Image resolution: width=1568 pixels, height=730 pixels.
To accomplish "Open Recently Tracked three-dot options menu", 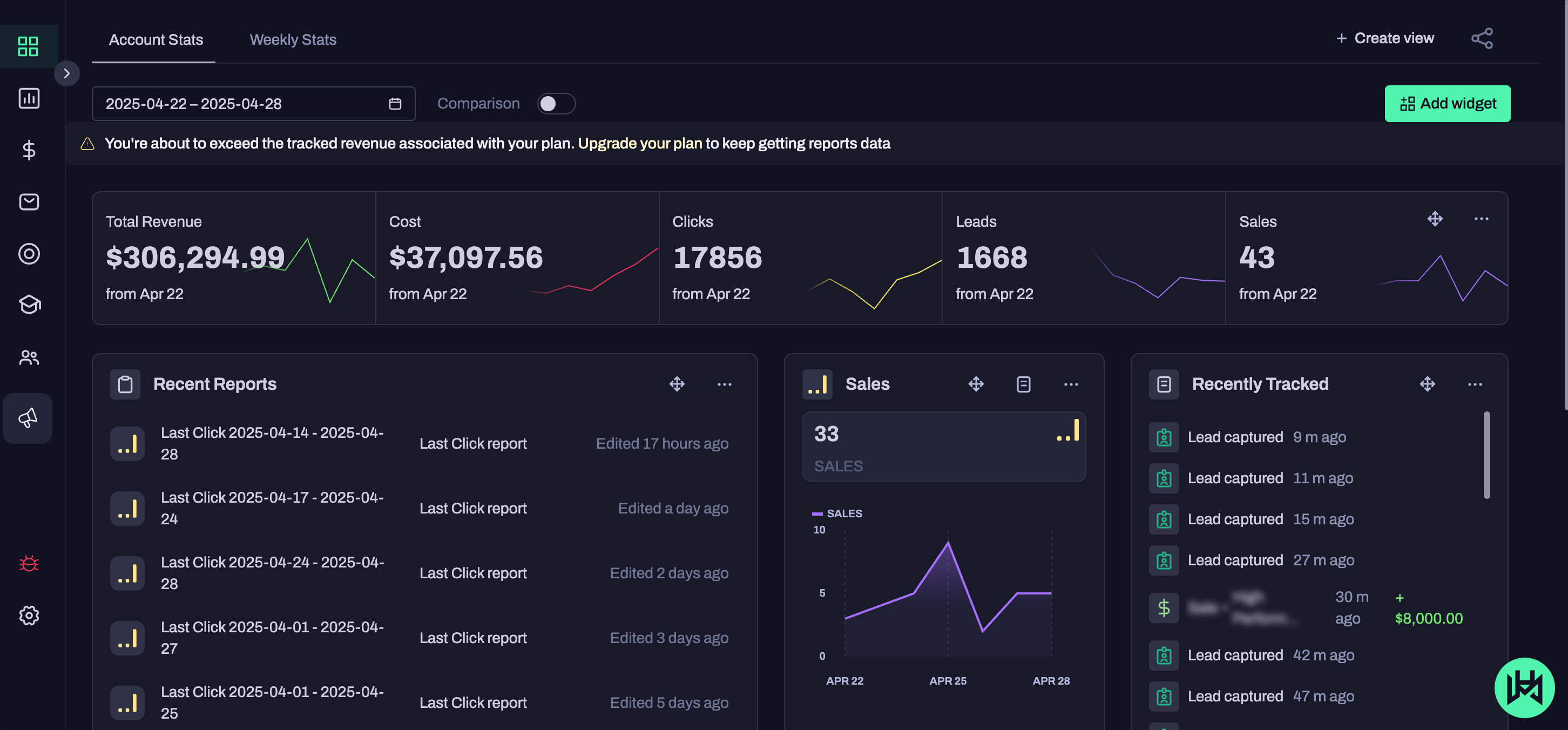I will point(1474,384).
